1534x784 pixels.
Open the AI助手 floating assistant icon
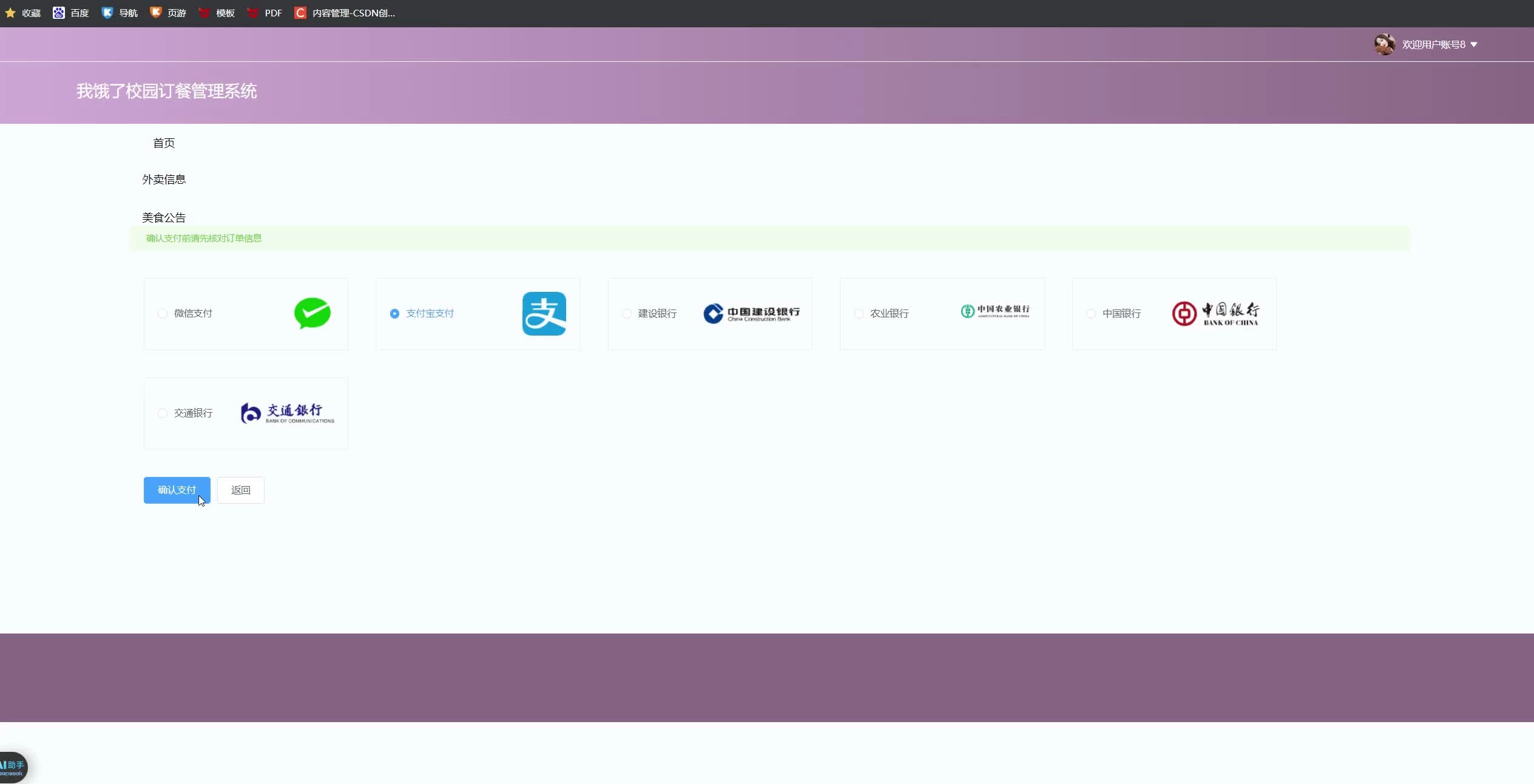point(12,768)
